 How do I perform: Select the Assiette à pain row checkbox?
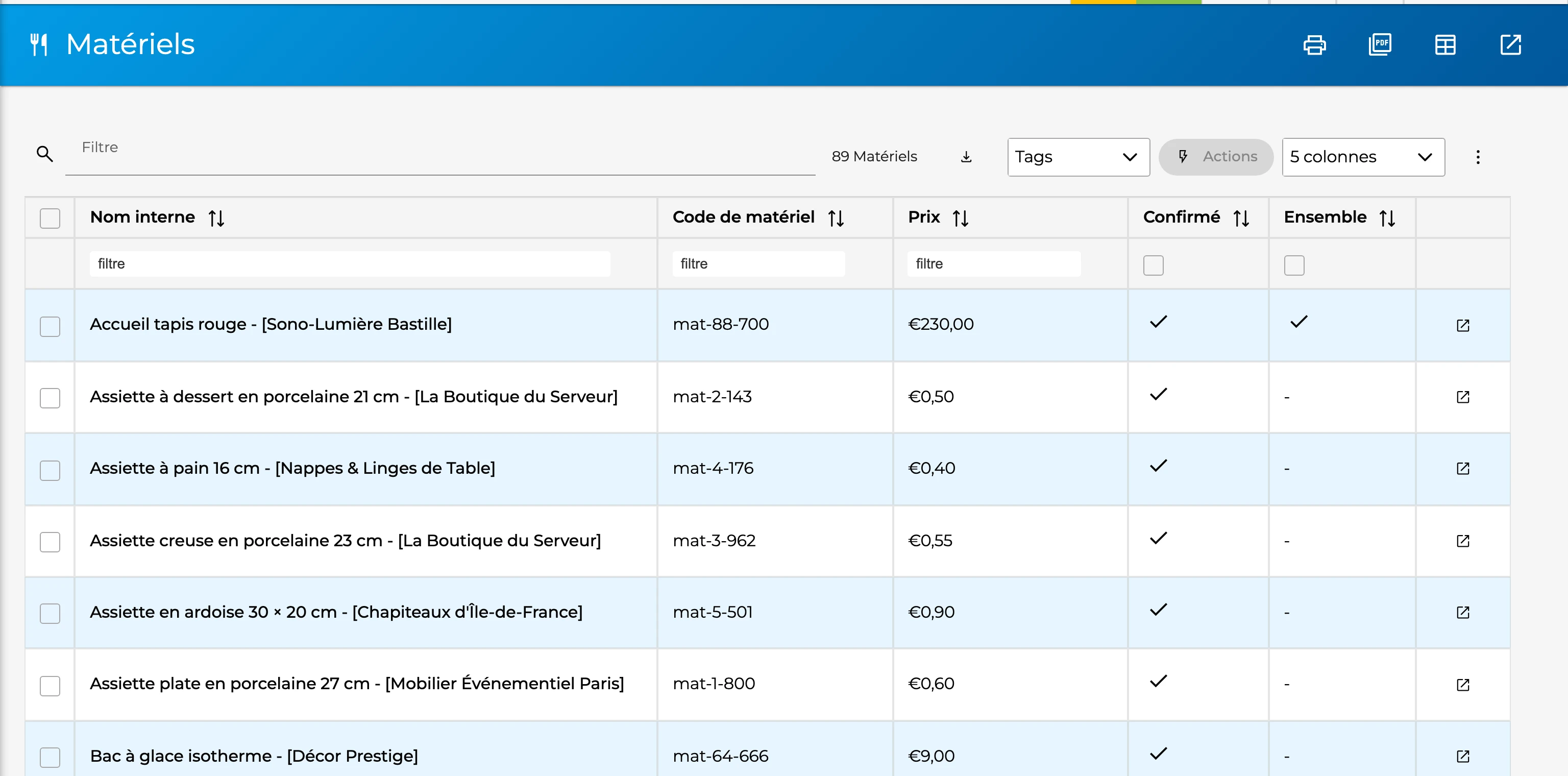(50, 470)
